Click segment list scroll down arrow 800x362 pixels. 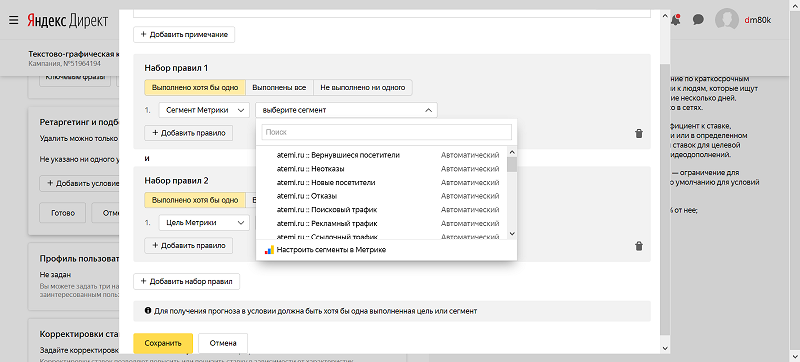pyautogui.click(x=512, y=234)
